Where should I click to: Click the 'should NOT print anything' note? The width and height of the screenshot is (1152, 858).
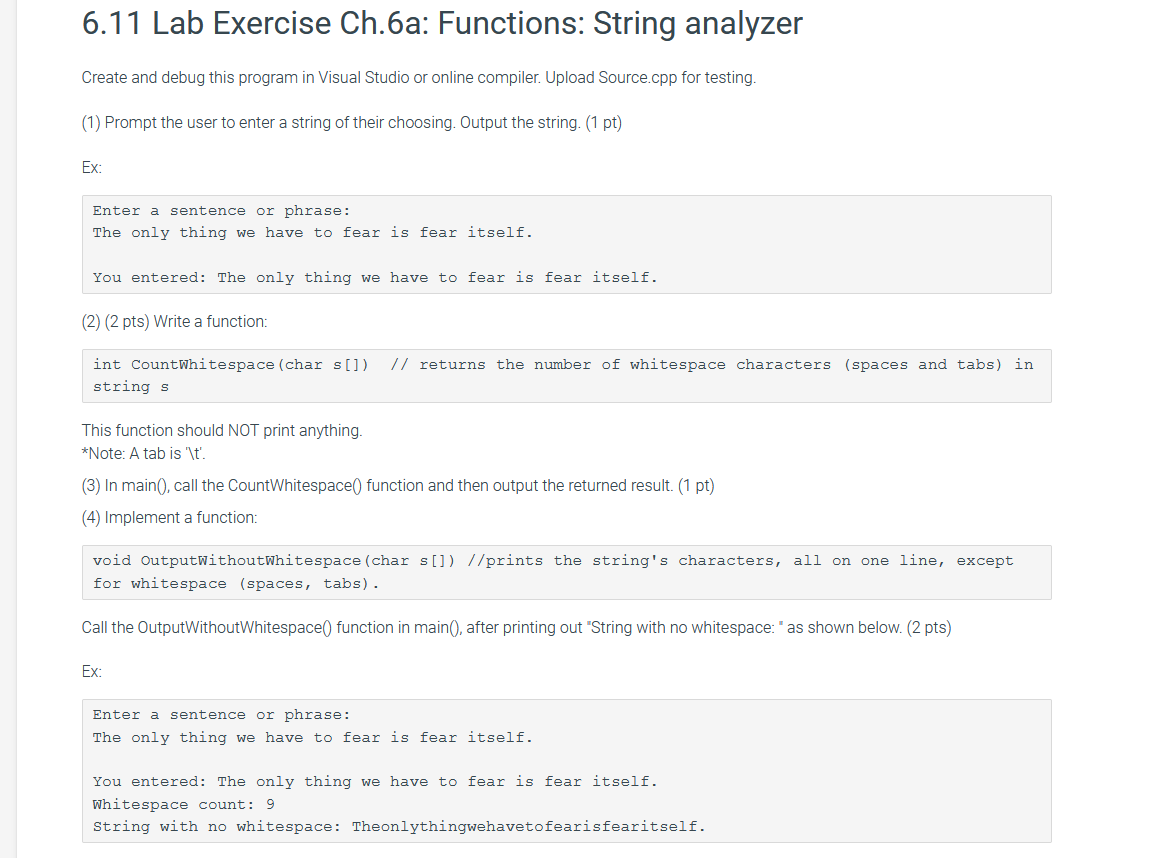click(222, 430)
